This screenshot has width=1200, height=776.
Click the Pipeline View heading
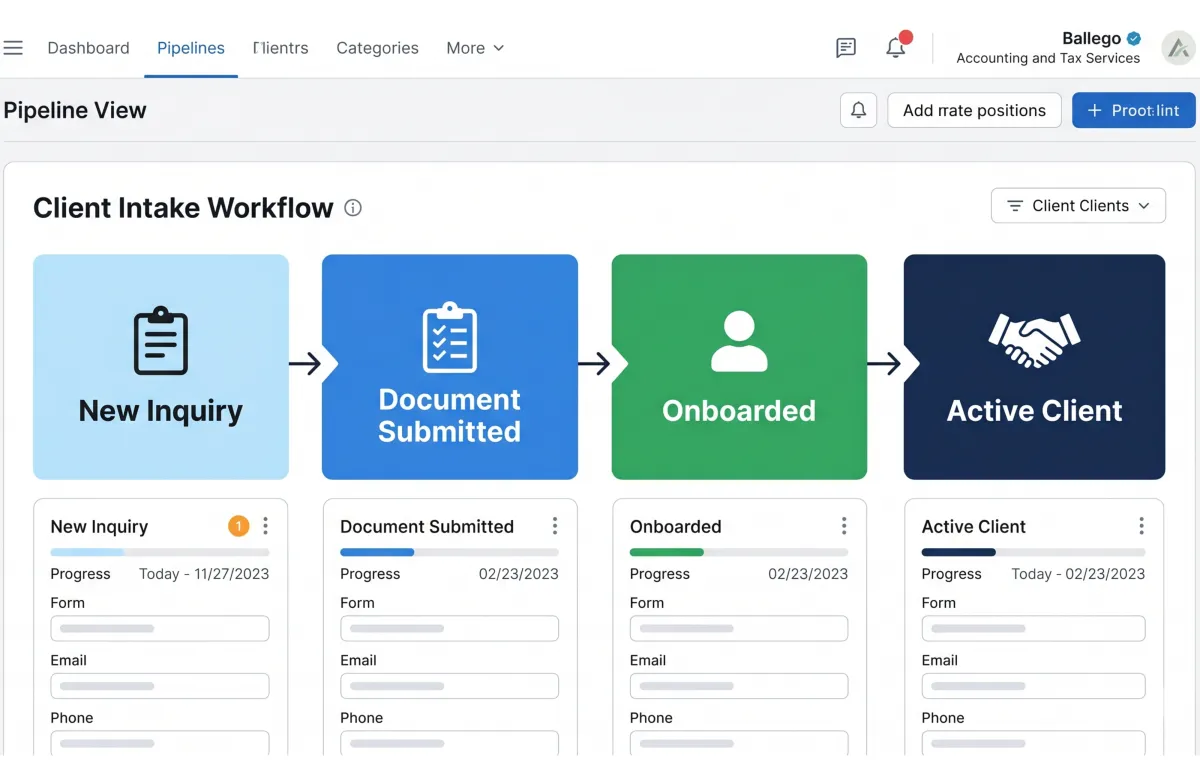coord(75,110)
